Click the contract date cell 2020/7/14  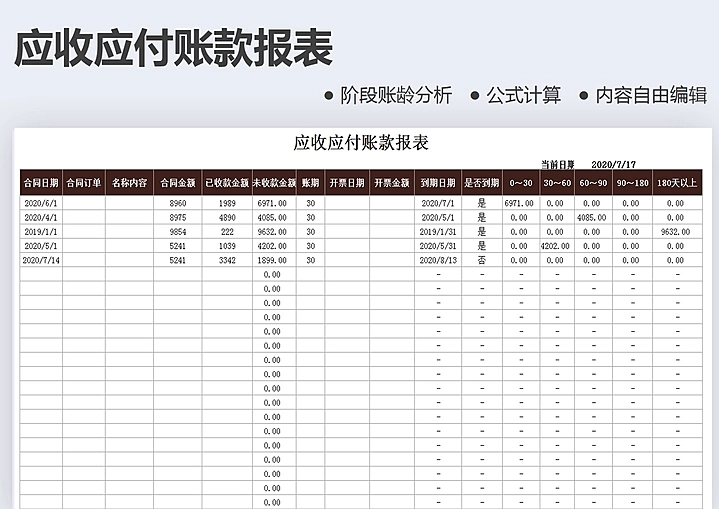(x=41, y=260)
